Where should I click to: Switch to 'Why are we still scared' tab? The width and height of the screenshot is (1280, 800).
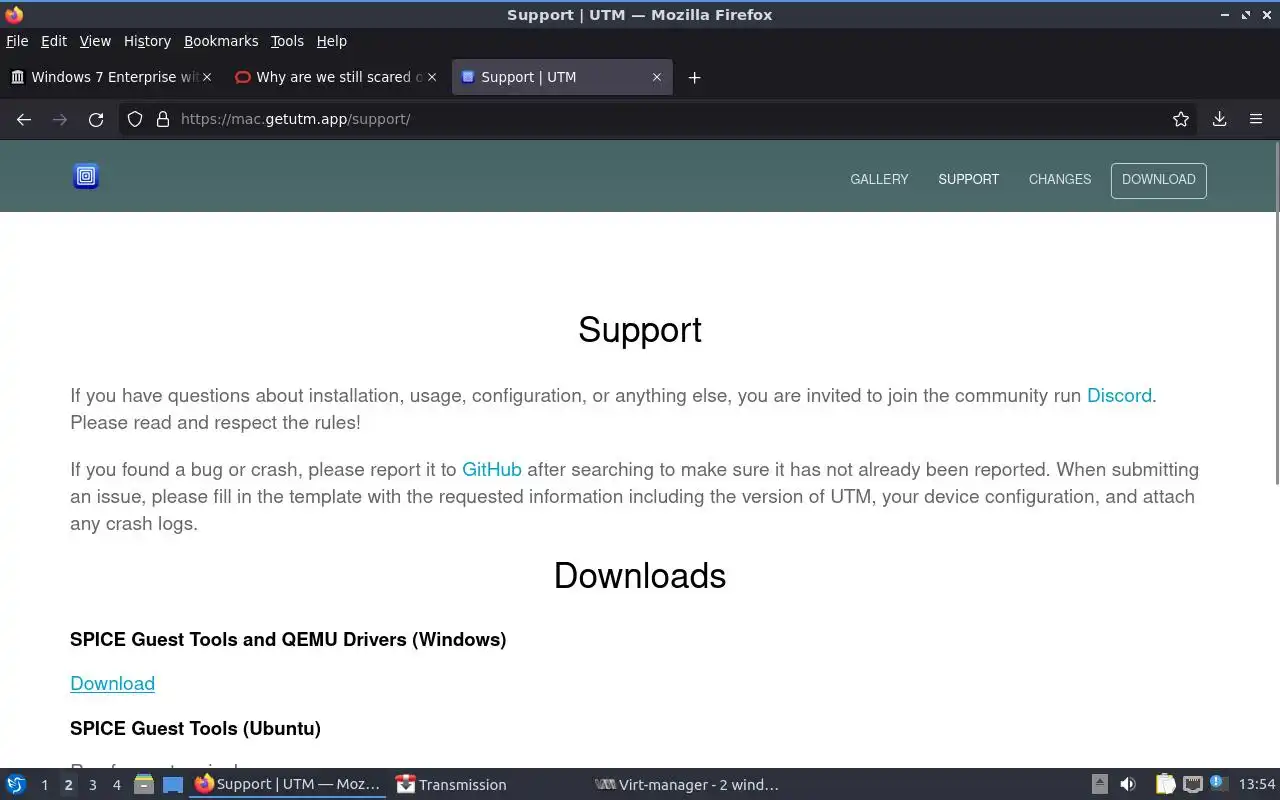point(335,77)
